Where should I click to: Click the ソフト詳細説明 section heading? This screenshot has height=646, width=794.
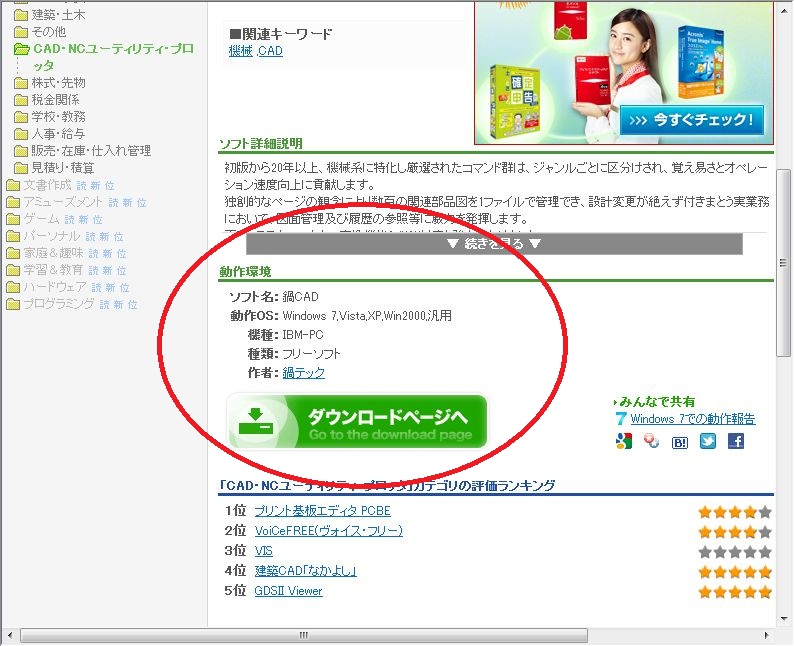pos(261,144)
